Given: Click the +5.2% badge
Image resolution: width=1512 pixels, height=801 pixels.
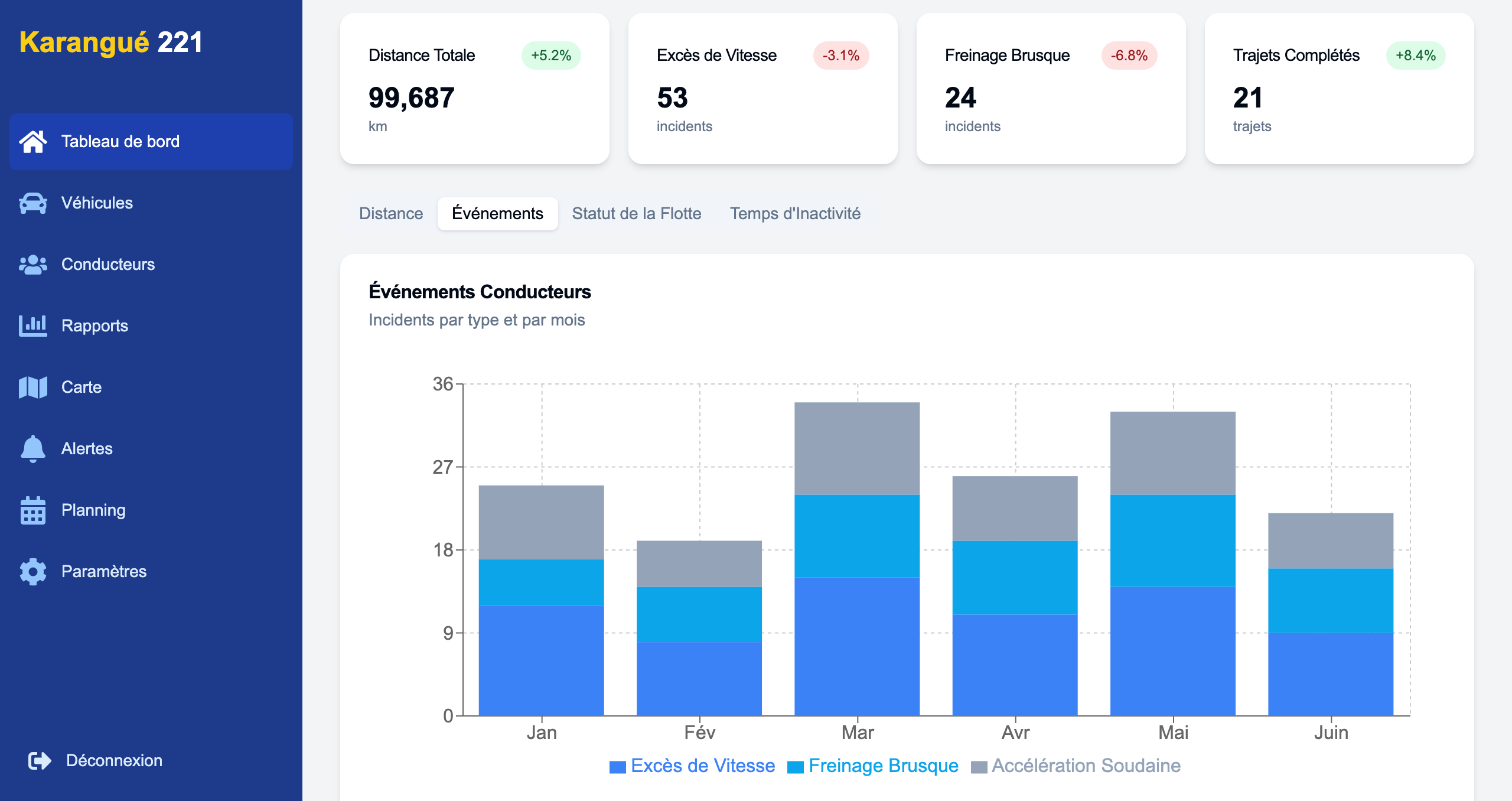Looking at the screenshot, I should pyautogui.click(x=551, y=56).
